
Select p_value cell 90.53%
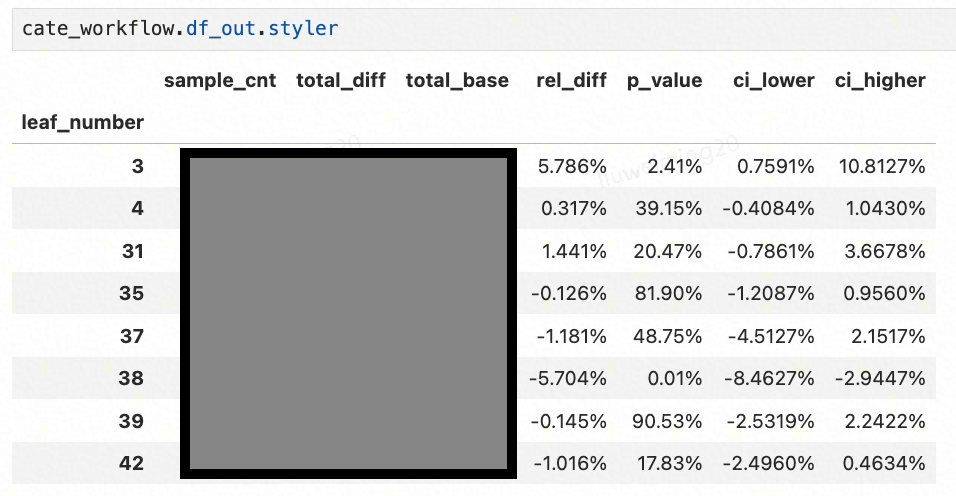(668, 421)
